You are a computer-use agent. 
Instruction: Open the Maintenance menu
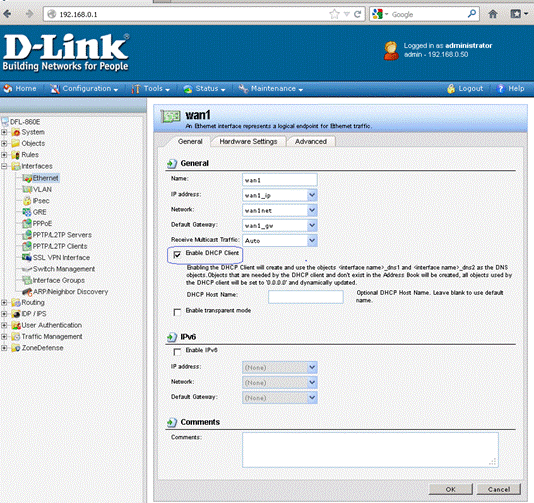[x=271, y=89]
